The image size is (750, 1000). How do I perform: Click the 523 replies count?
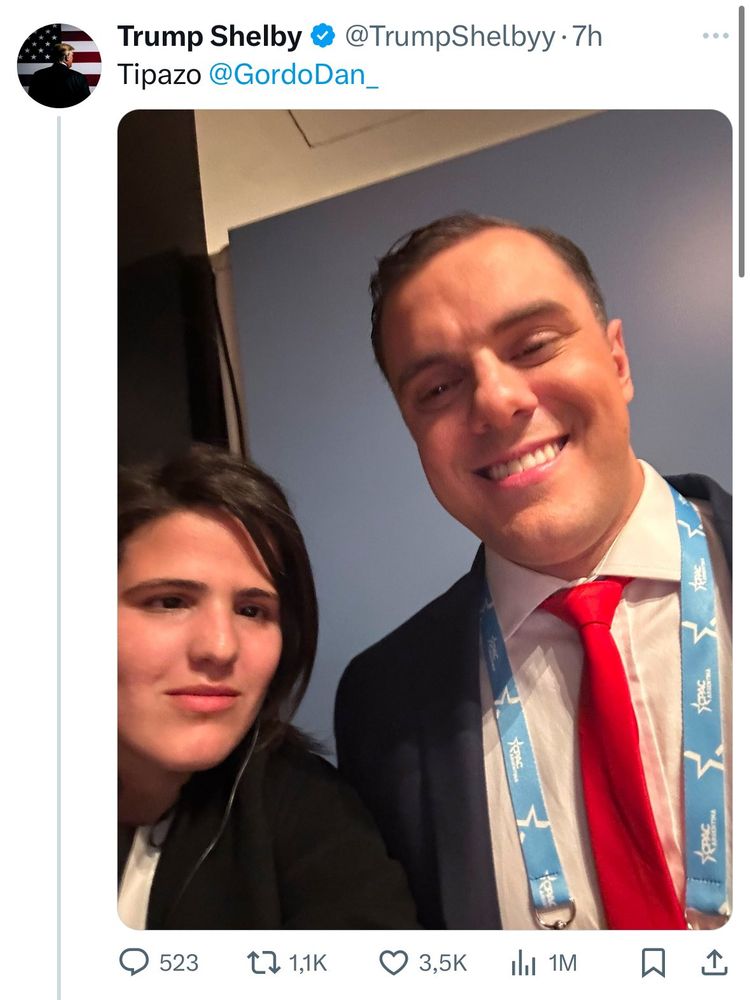179,963
